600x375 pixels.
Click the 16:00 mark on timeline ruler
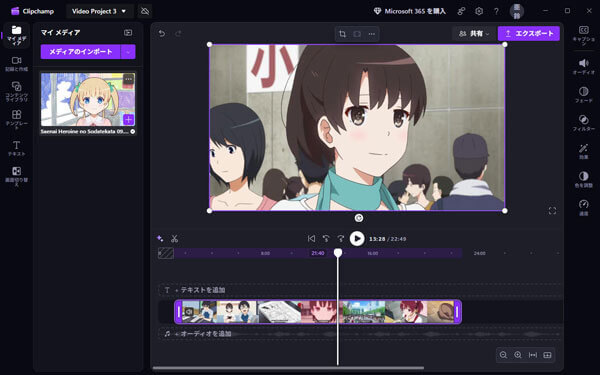click(373, 253)
